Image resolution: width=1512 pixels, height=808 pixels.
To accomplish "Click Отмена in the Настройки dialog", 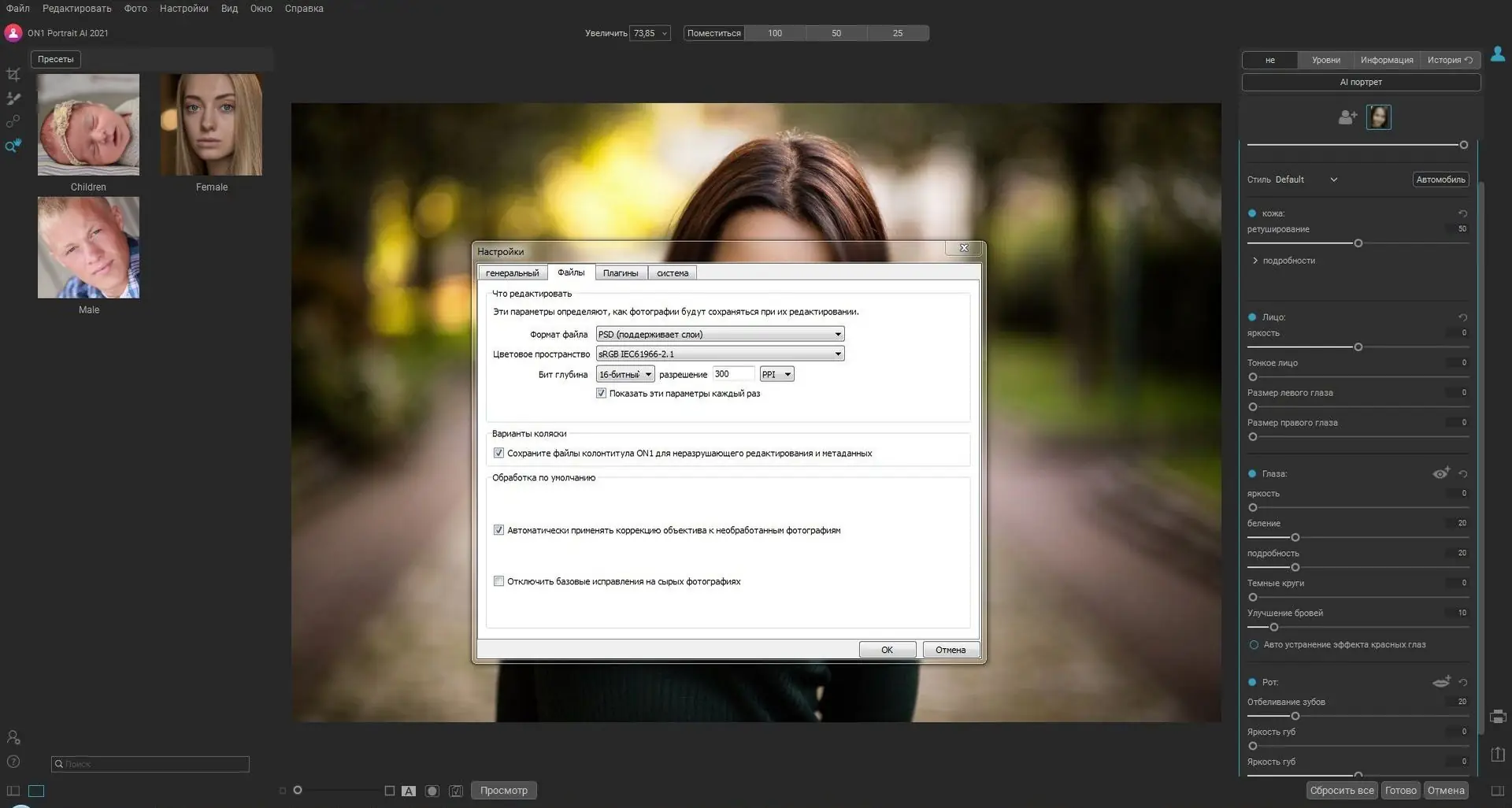I will (951, 650).
